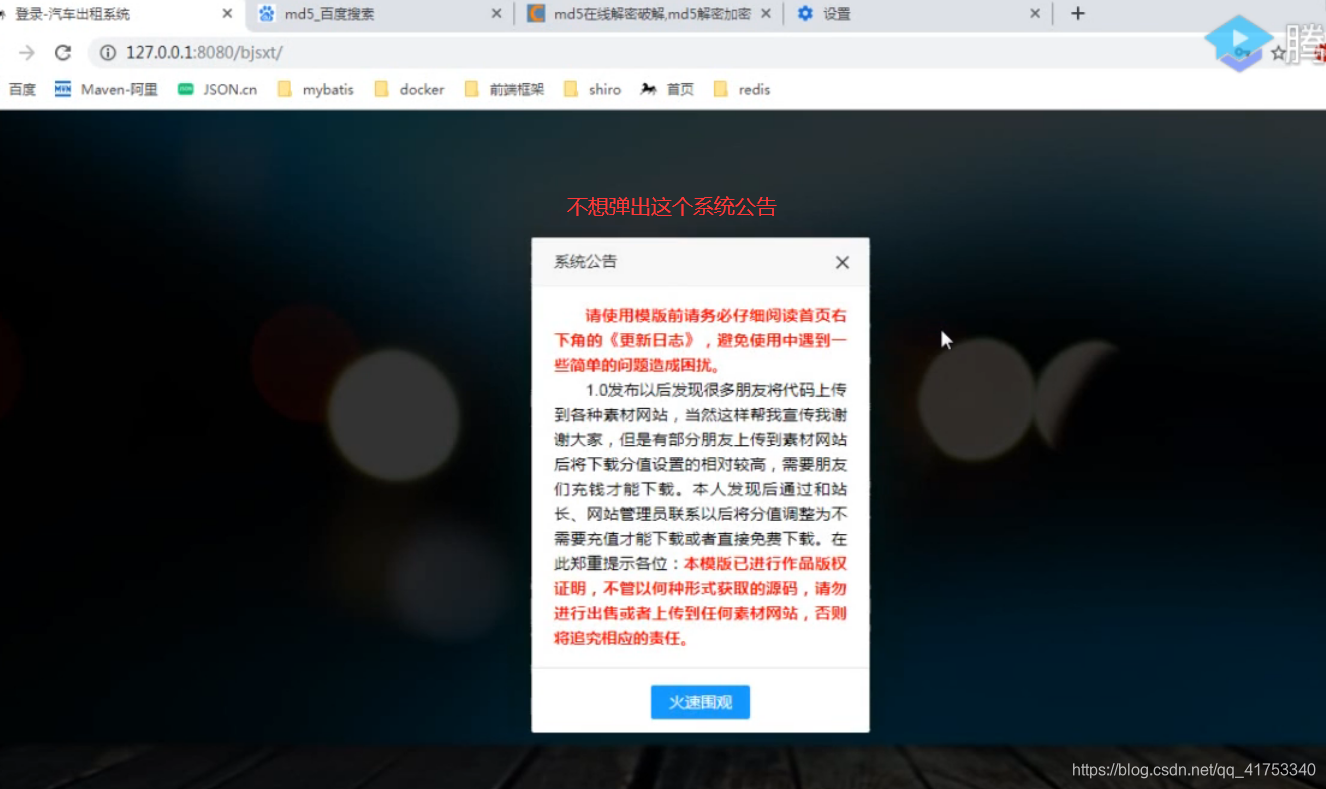1326x789 pixels.
Task: Close the md5在线解密破解 tab
Action: click(x=766, y=14)
